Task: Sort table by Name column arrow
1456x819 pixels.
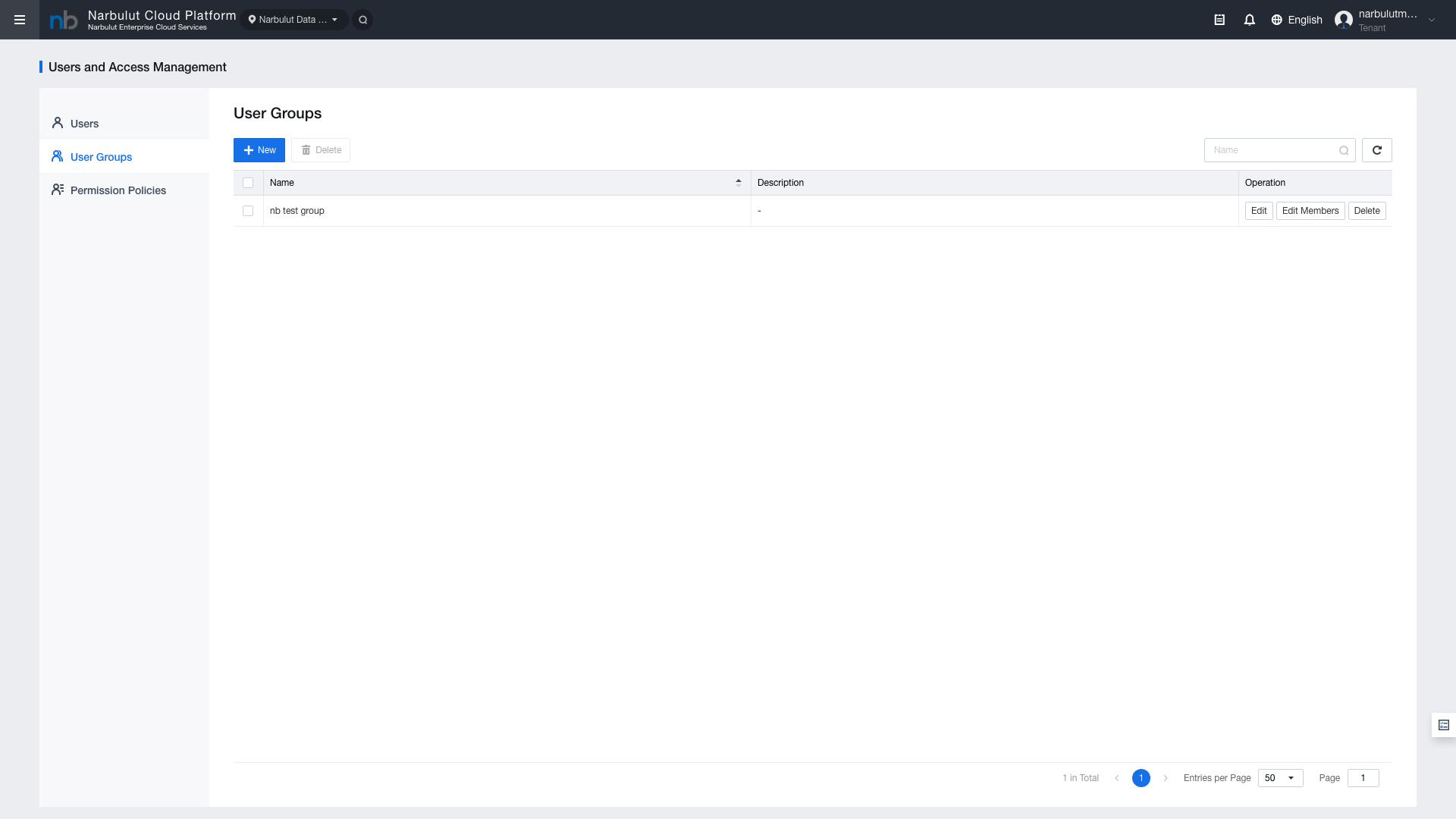Action: (x=739, y=183)
